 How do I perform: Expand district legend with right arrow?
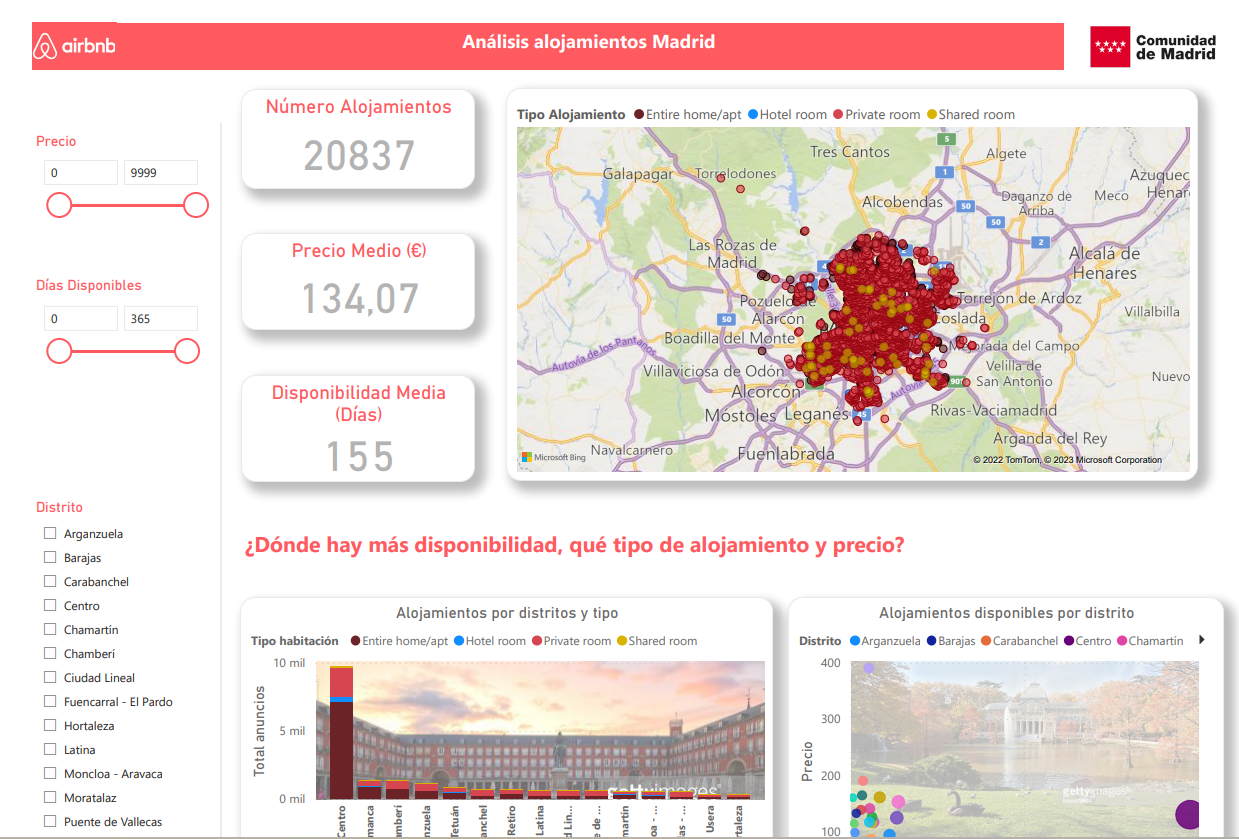[x=1201, y=640]
